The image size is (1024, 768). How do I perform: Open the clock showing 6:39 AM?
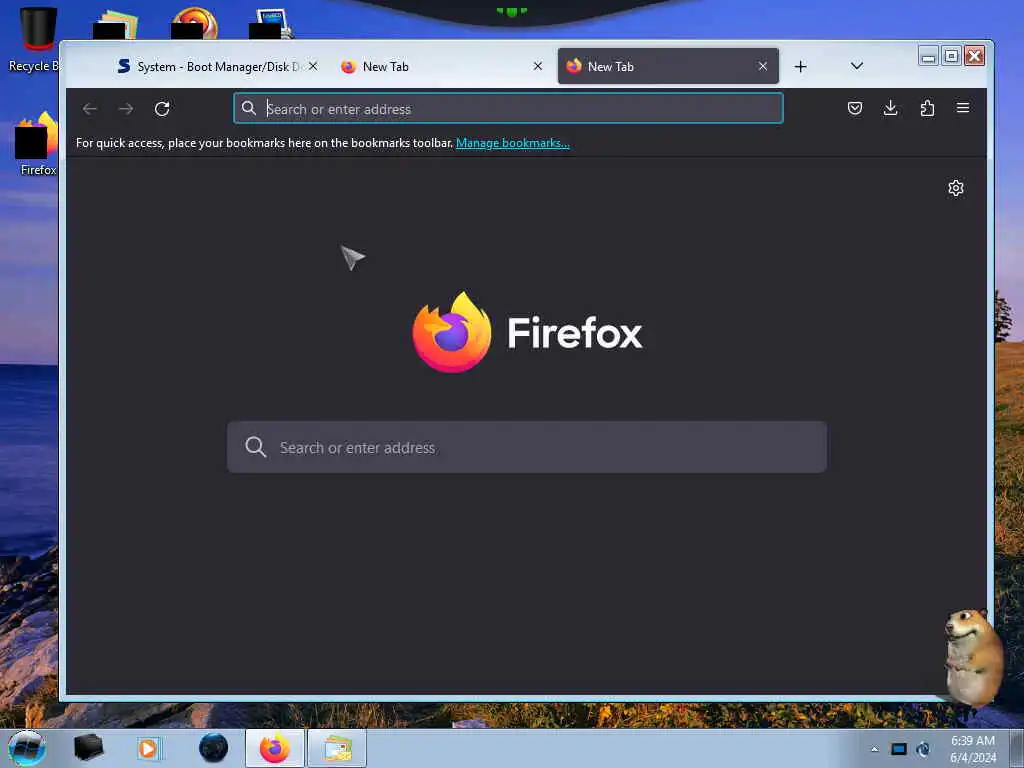(x=973, y=749)
